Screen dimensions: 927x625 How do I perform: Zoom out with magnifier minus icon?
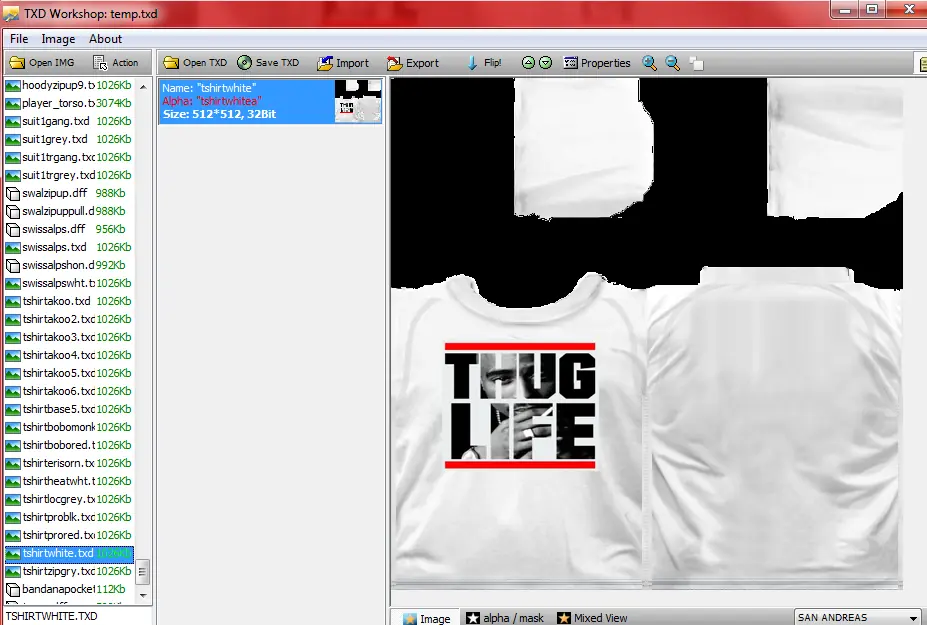tap(672, 63)
